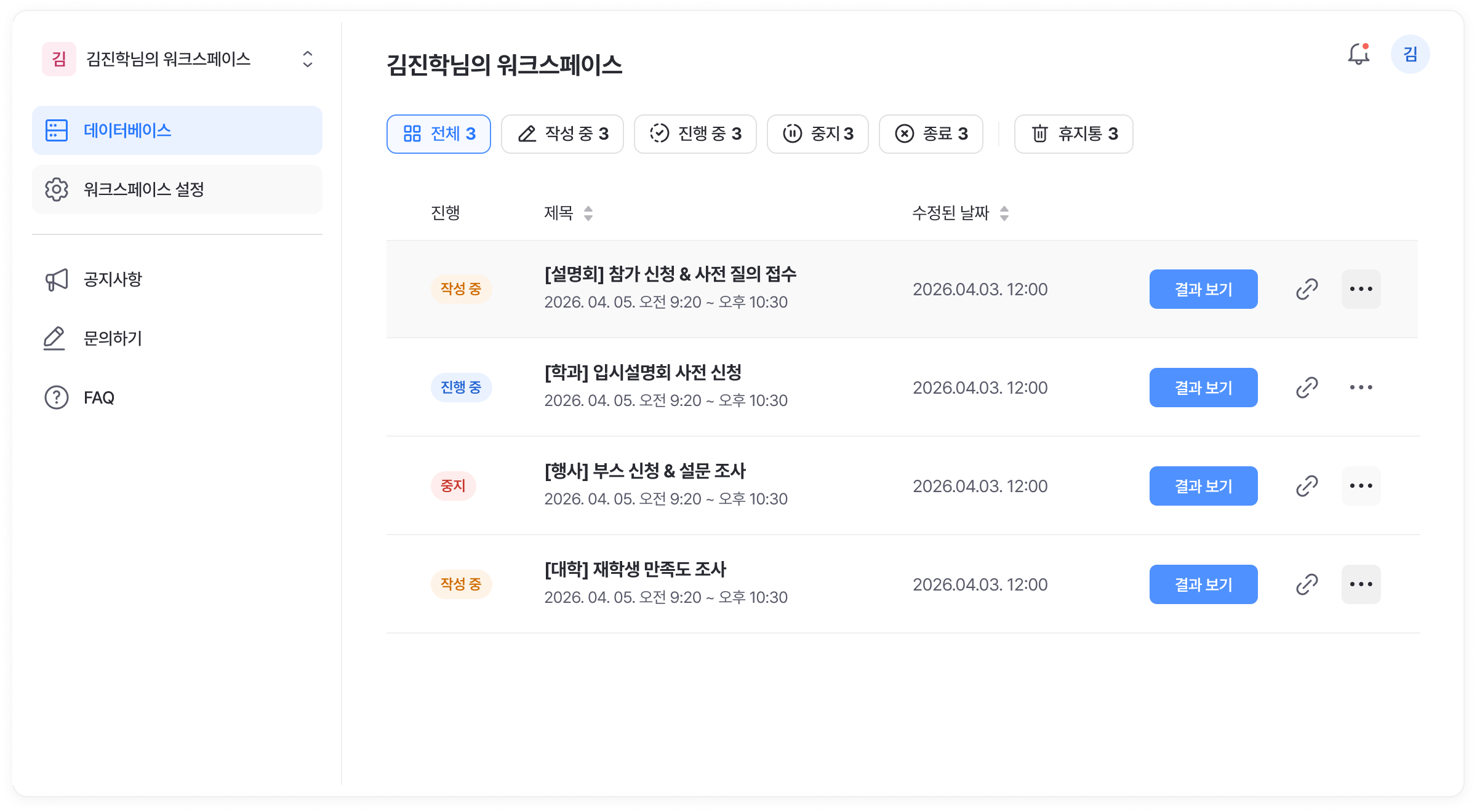Viewport: 1477px width, 812px height.
Task: Click 결과 보기 for 부스 신청 row
Action: point(1203,486)
